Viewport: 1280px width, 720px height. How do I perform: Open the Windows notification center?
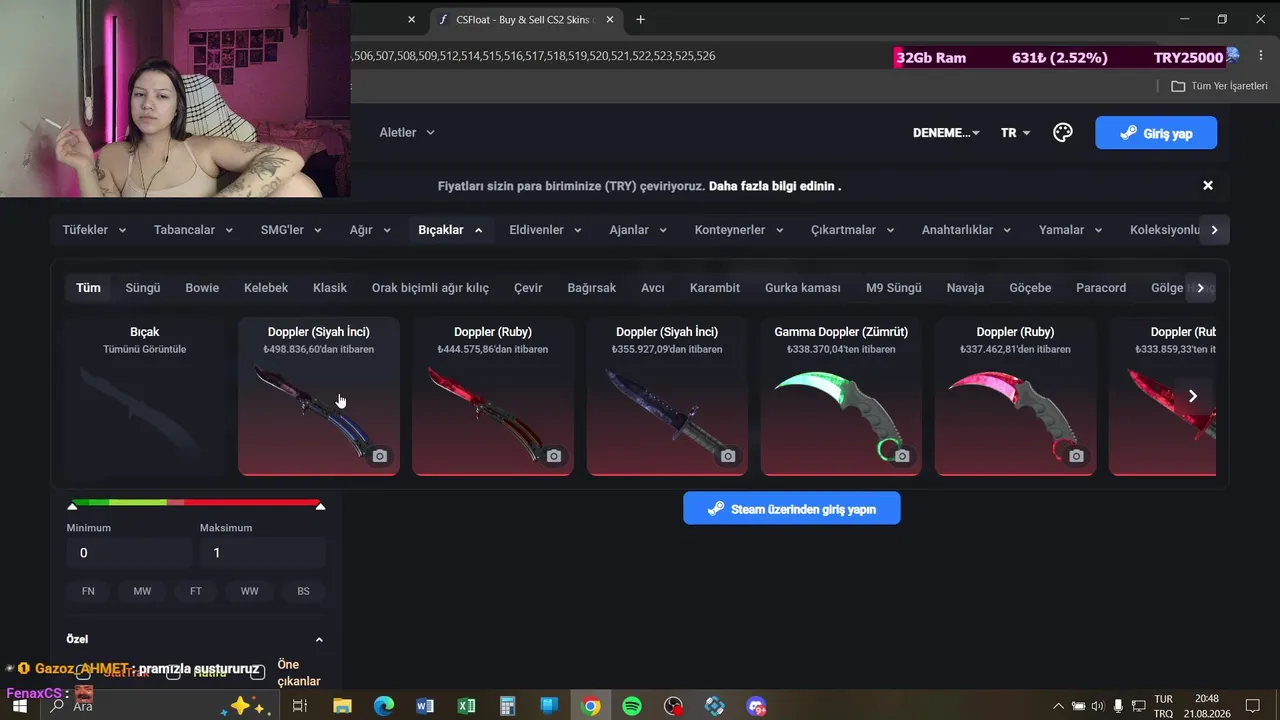coord(1252,706)
